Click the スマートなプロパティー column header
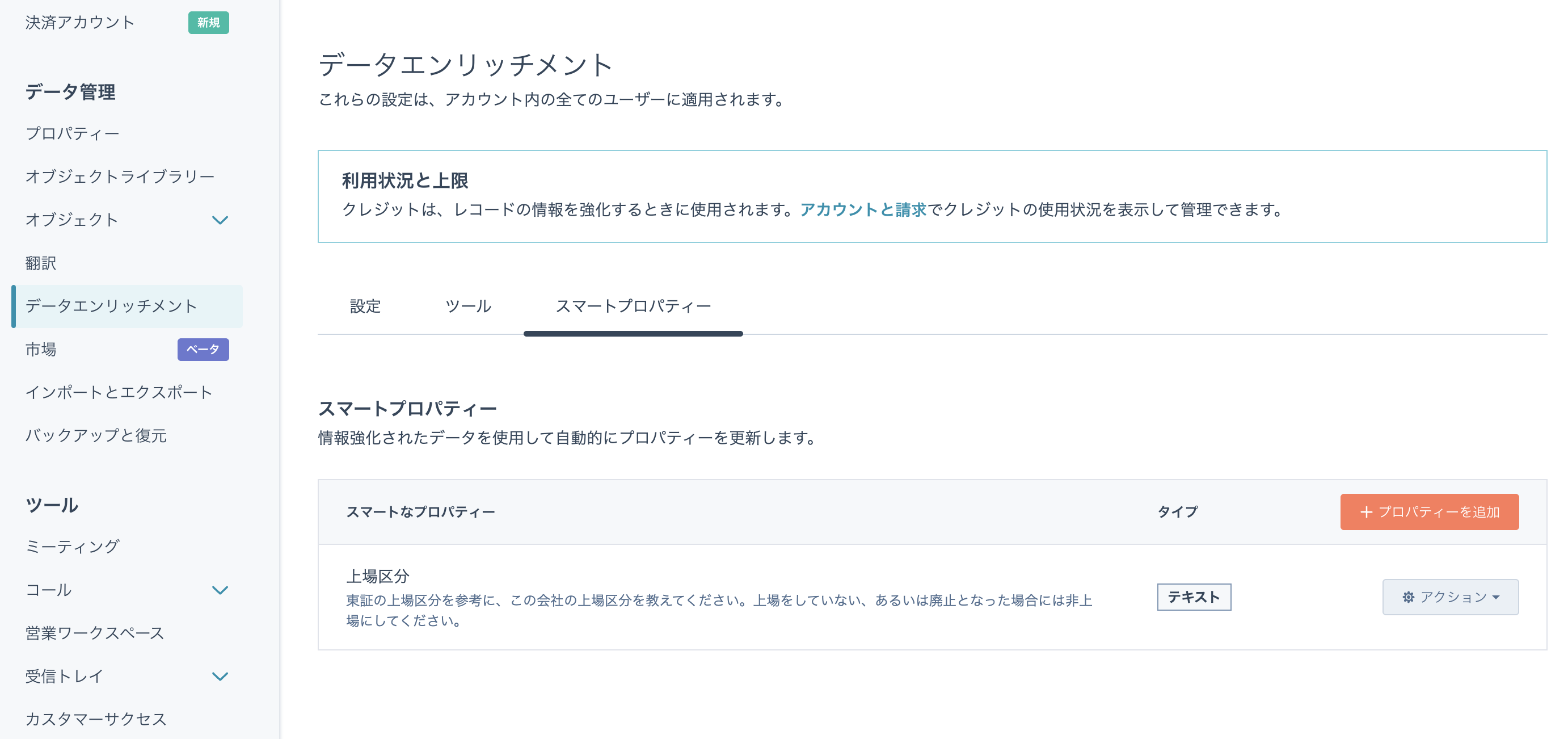This screenshot has height=739, width=1568. (x=420, y=512)
